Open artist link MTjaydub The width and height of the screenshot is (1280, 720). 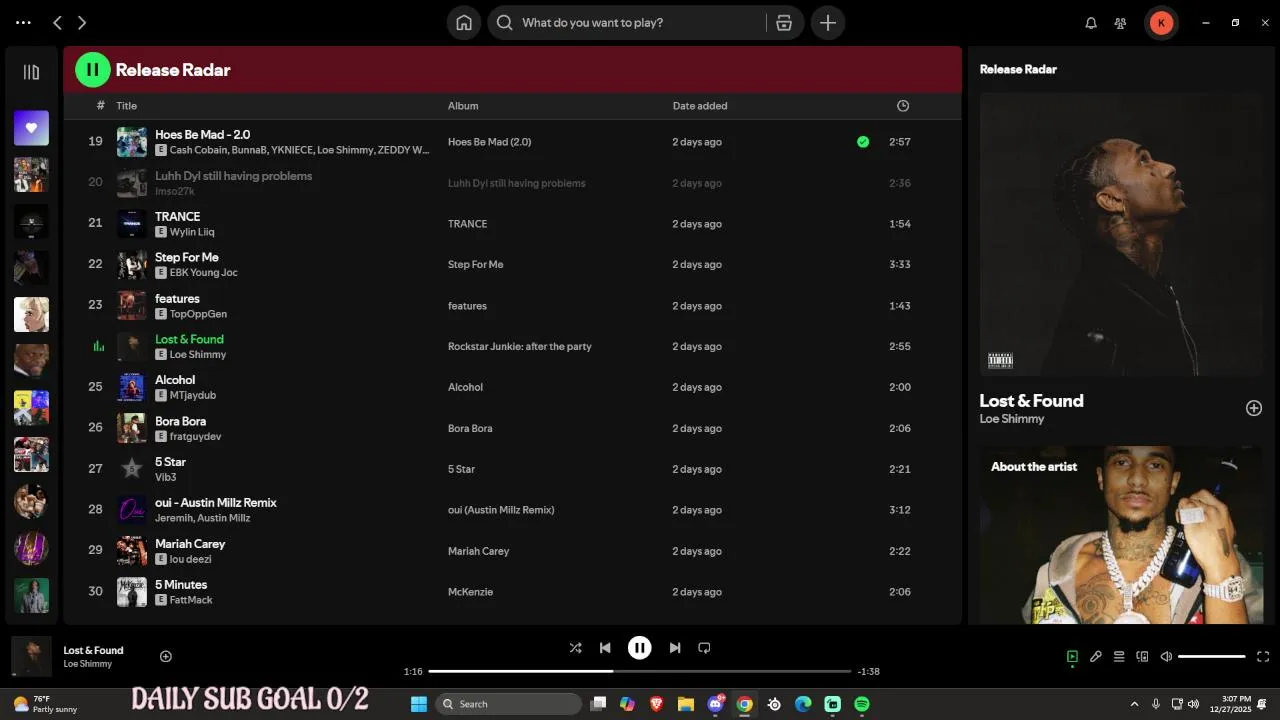tap(192, 396)
